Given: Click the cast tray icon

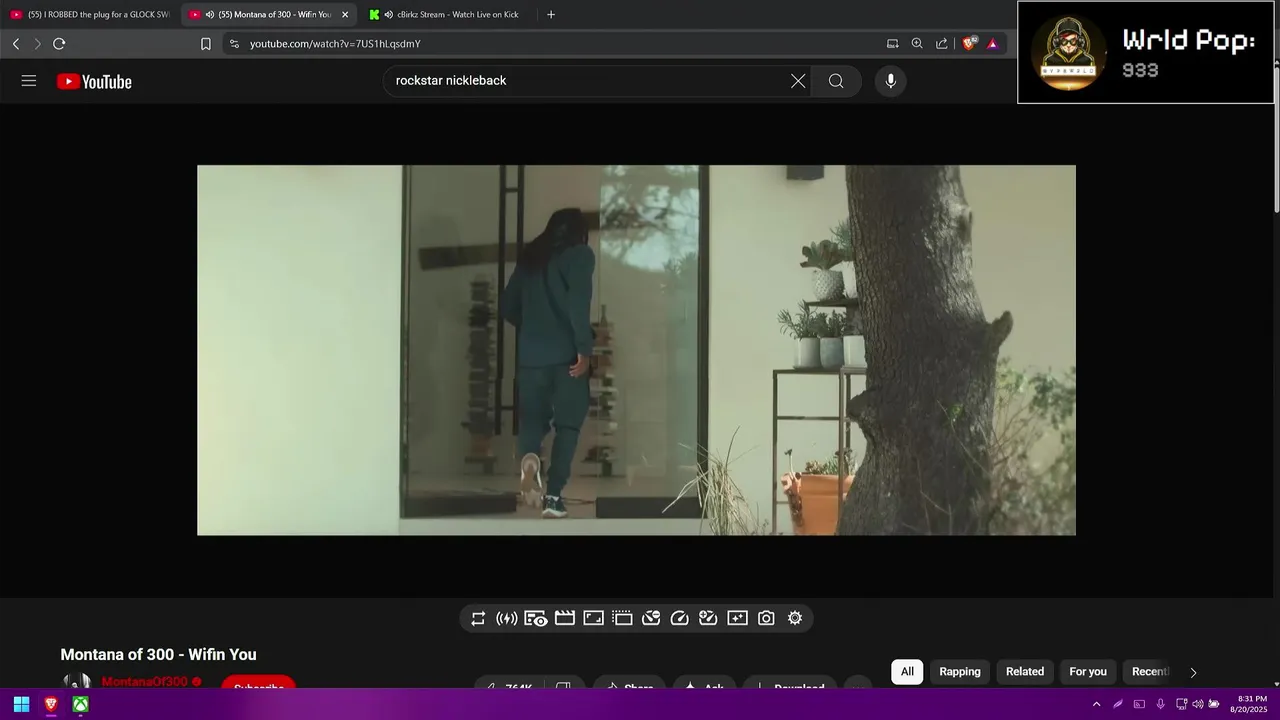Looking at the screenshot, I should (x=1139, y=704).
